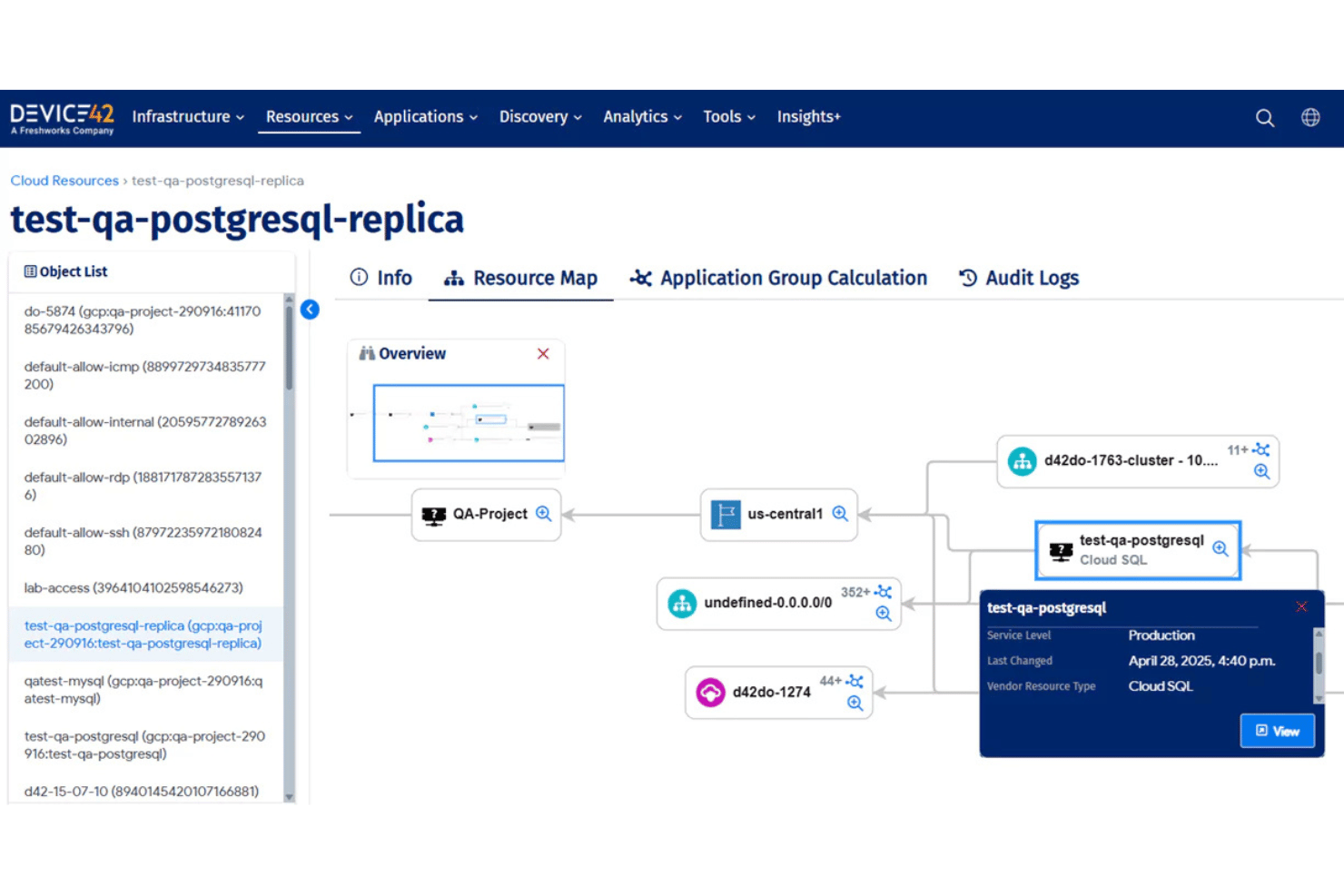Select default-allow-rdp in the object list

(146, 486)
